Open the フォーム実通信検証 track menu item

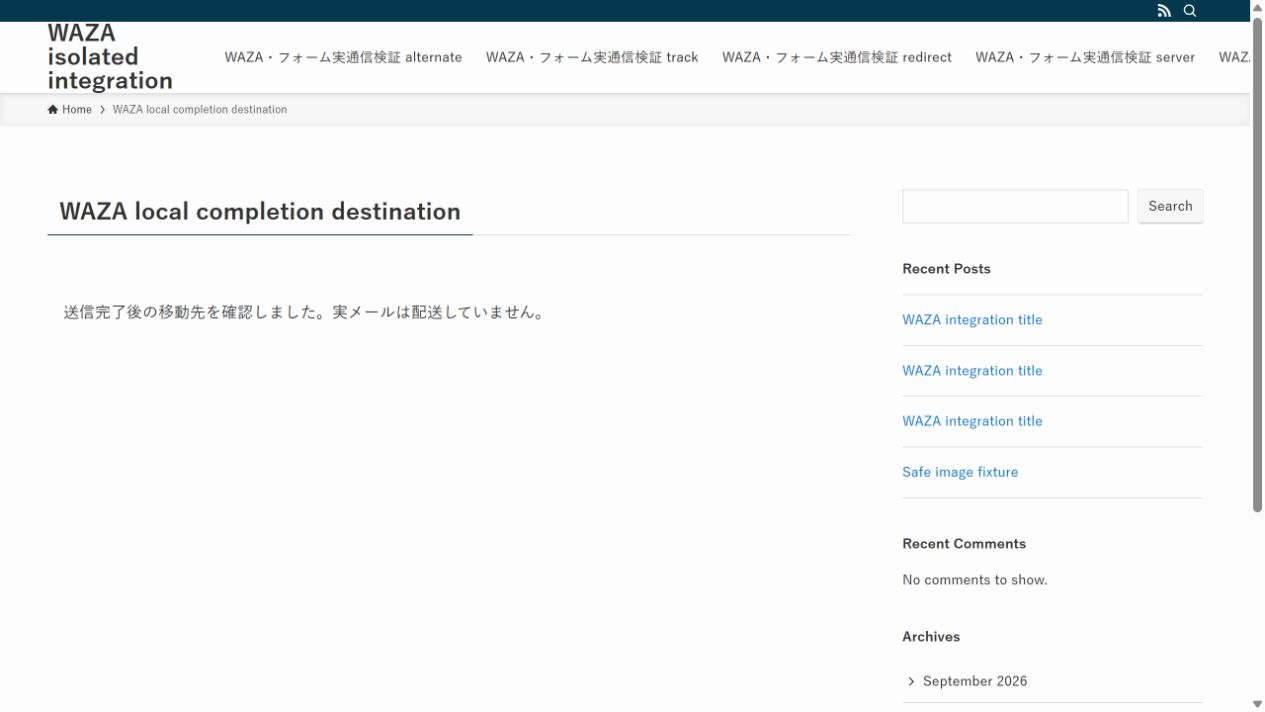tap(592, 57)
